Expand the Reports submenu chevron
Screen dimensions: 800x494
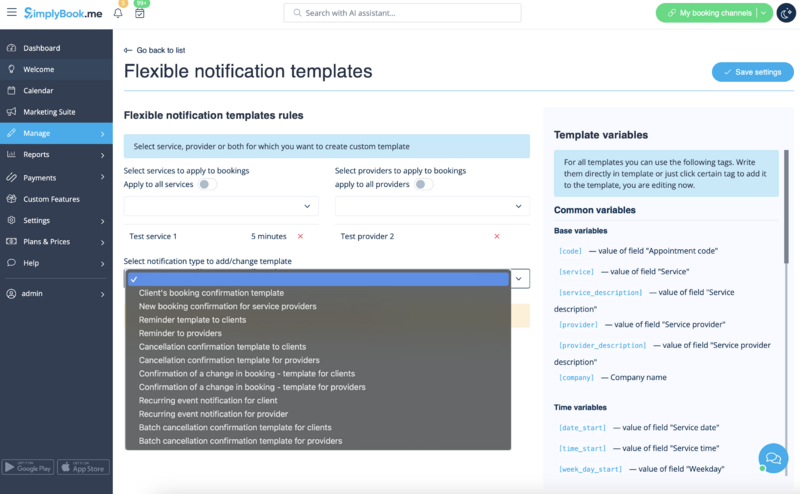(x=103, y=155)
